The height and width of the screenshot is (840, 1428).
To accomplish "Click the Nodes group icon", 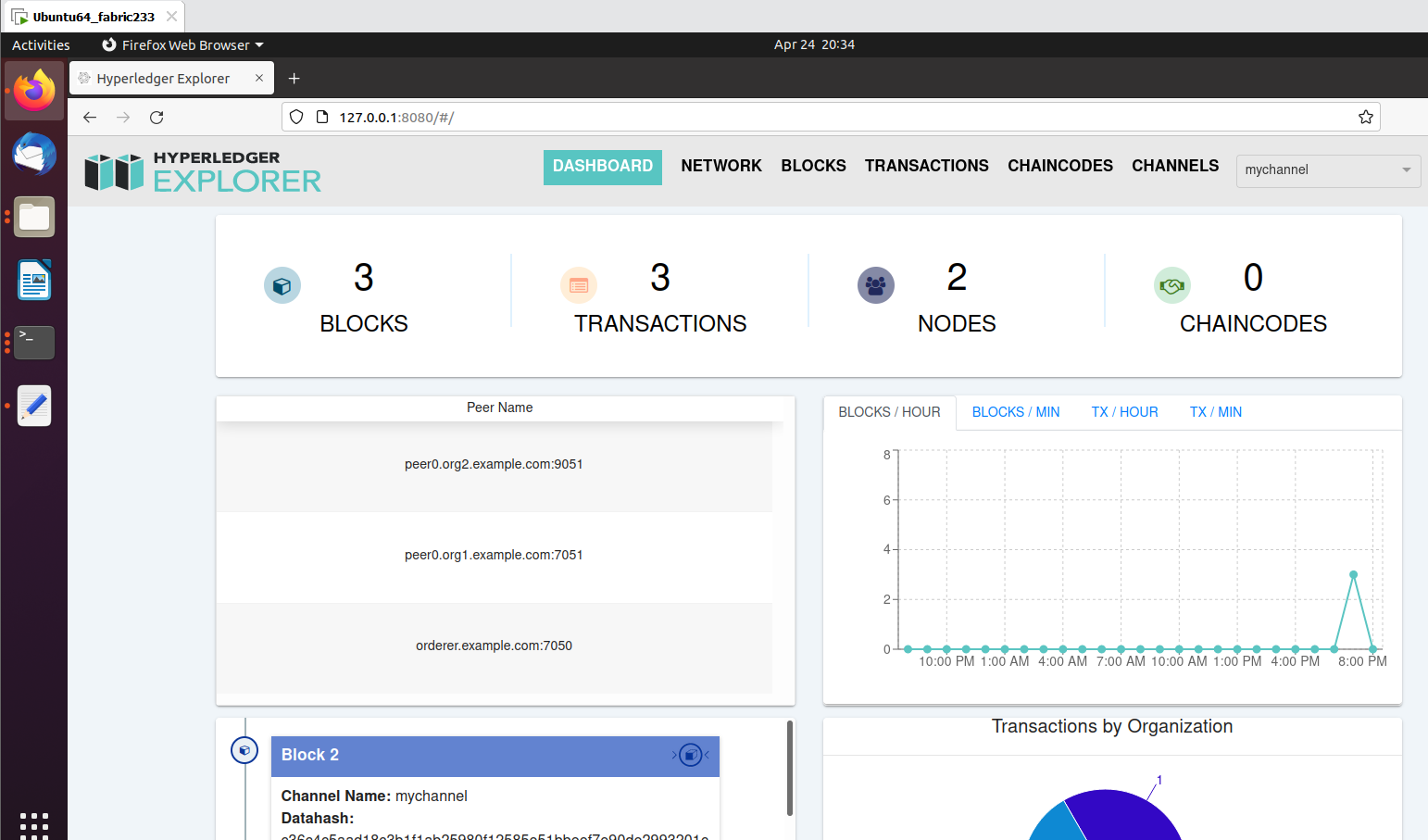I will (x=876, y=285).
